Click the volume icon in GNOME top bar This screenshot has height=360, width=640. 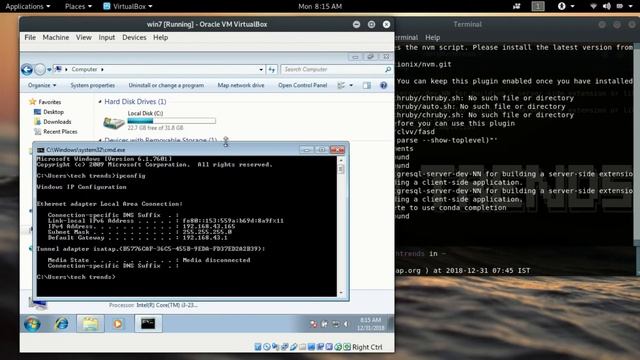(x=607, y=6)
